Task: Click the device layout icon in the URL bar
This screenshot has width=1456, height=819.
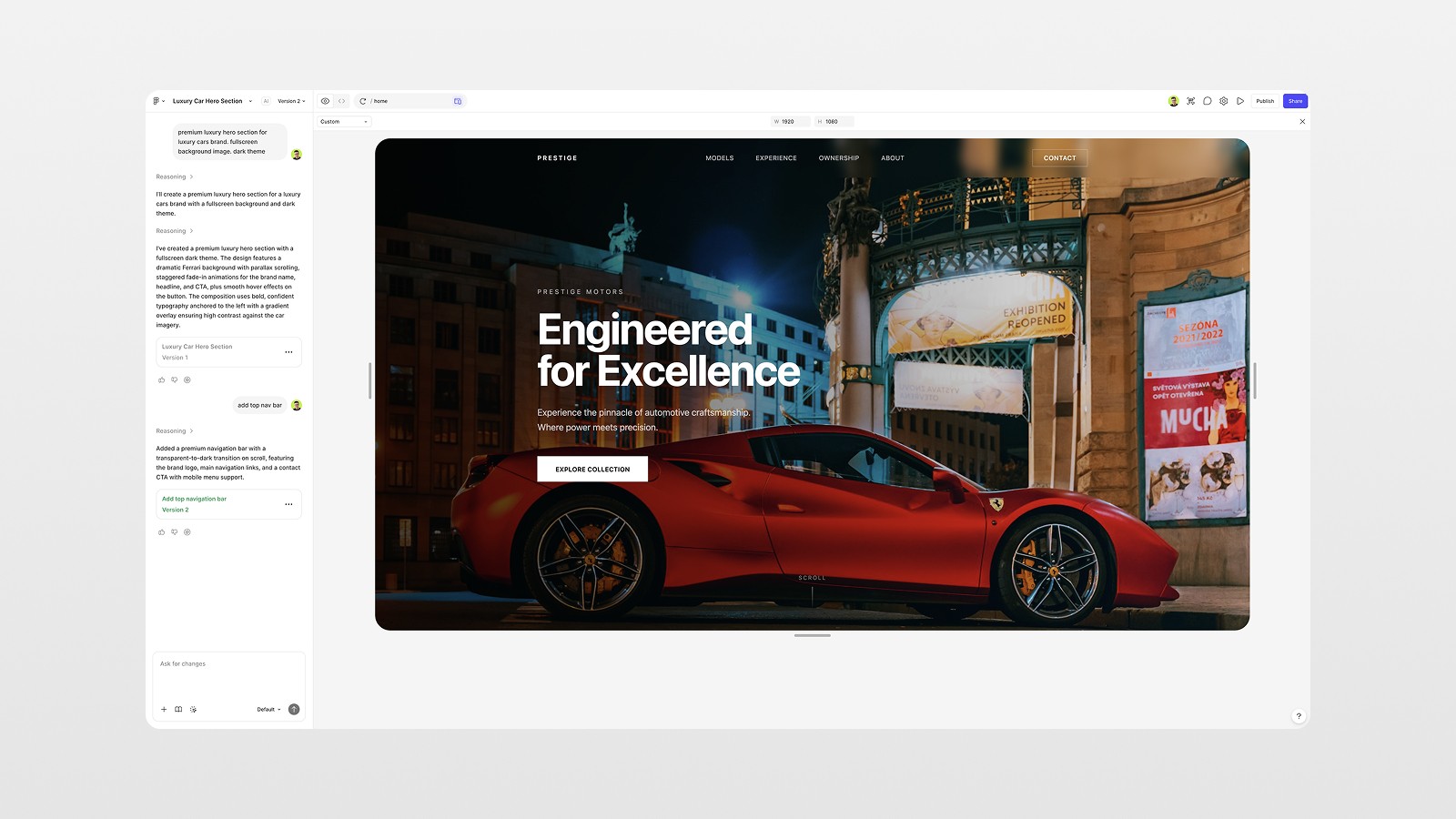Action: tap(458, 101)
